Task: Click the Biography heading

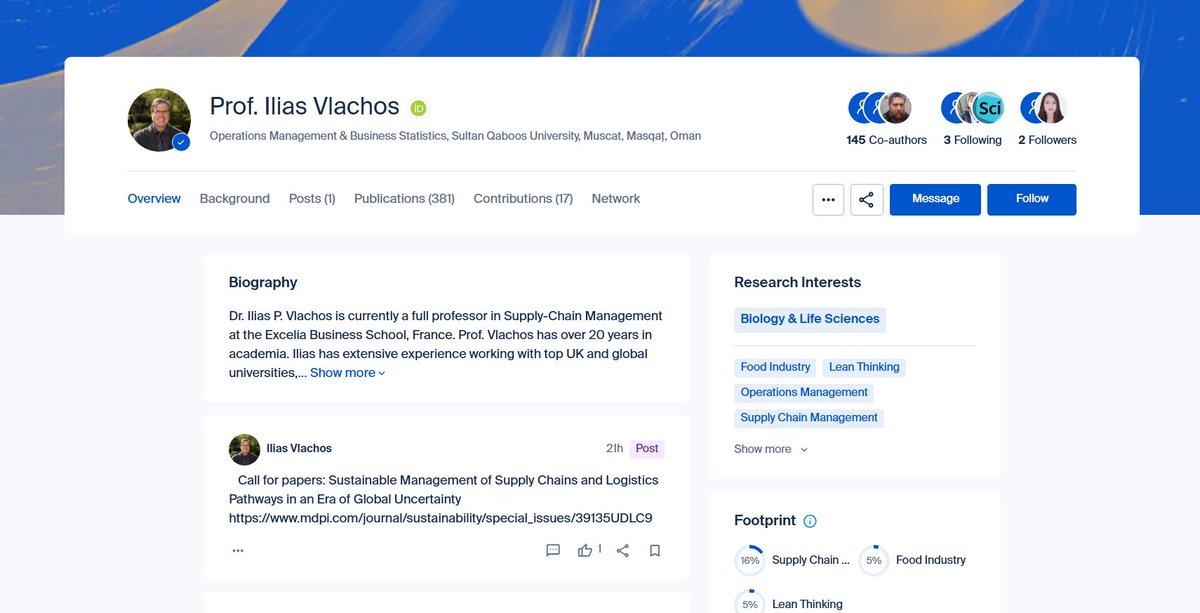Action: point(263,283)
